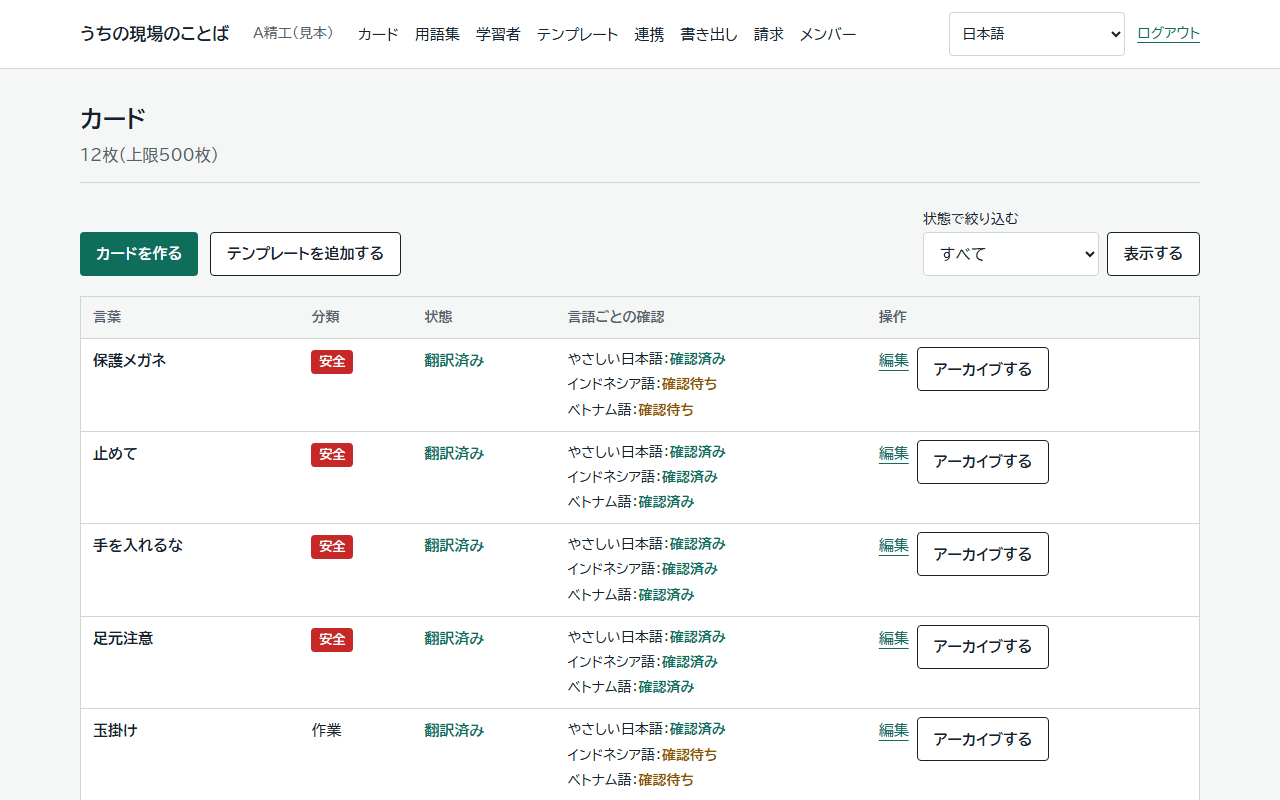The image size is (1280, 800).
Task: Open the 学習者 page
Action: coord(498,34)
